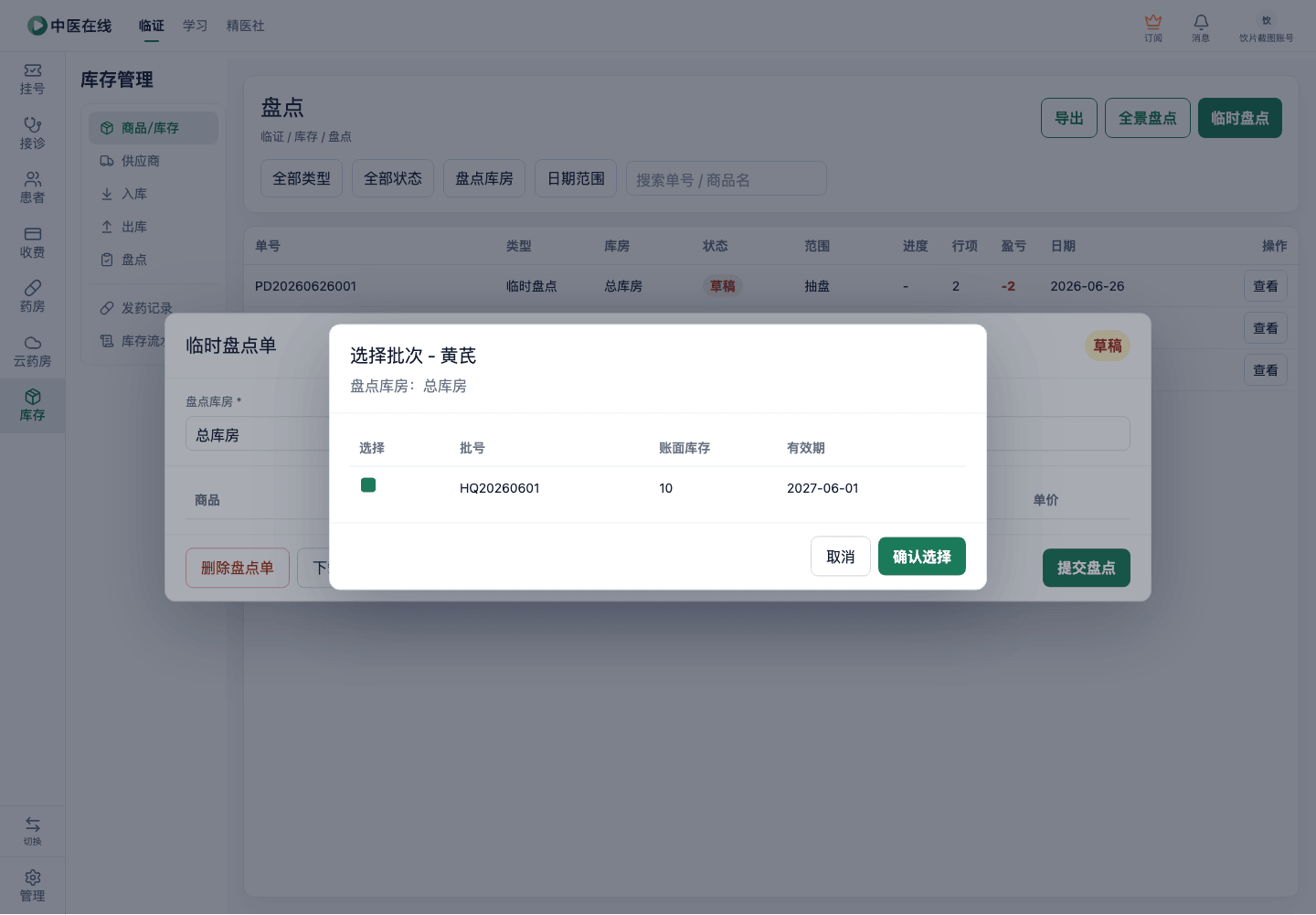Open the 全部状态 filter dropdown
This screenshot has width=1316, height=915.
click(x=393, y=178)
